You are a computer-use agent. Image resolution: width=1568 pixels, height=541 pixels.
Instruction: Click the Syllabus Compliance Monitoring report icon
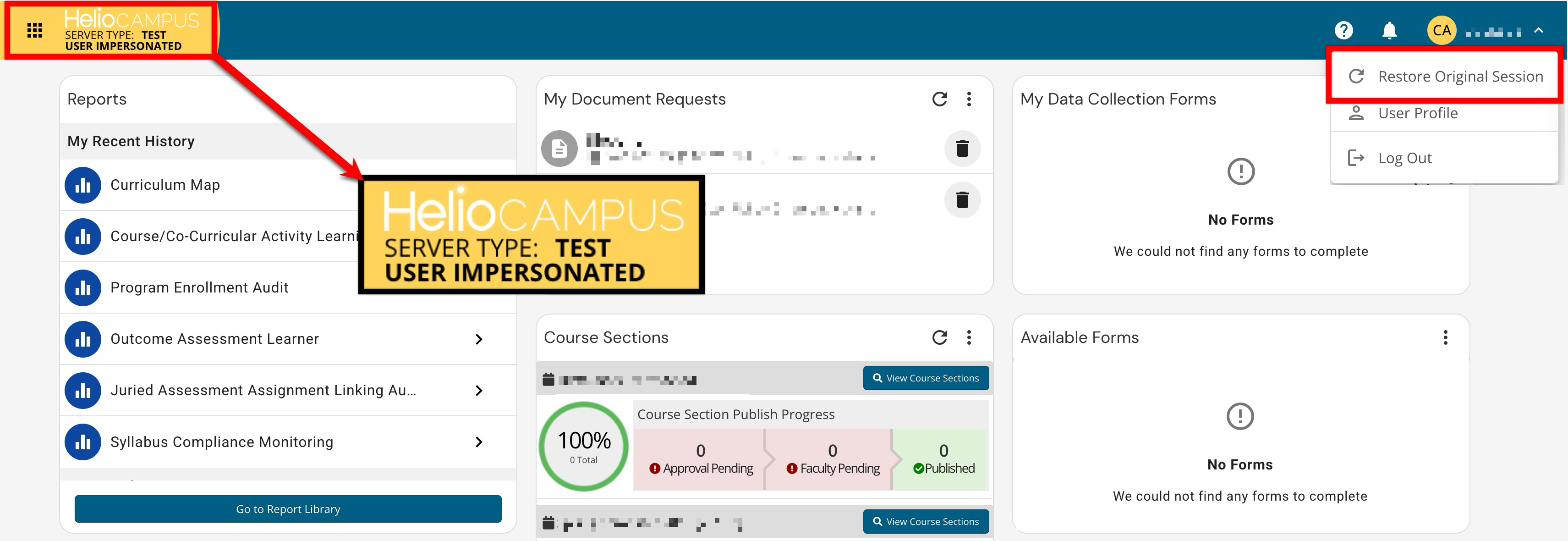[x=83, y=442]
